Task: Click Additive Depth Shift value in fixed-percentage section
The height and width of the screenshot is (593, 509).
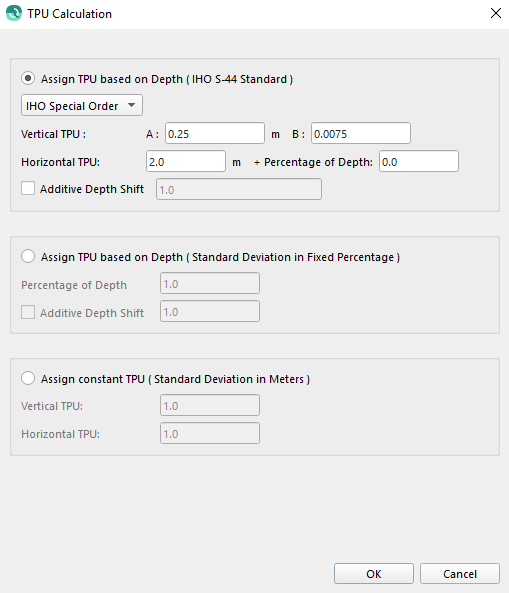Action: pyautogui.click(x=210, y=311)
